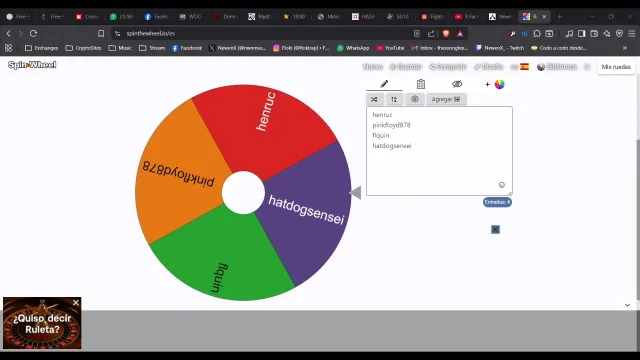
Task: Open the Leo AI sparkle toolbar icon
Action: 607,33
